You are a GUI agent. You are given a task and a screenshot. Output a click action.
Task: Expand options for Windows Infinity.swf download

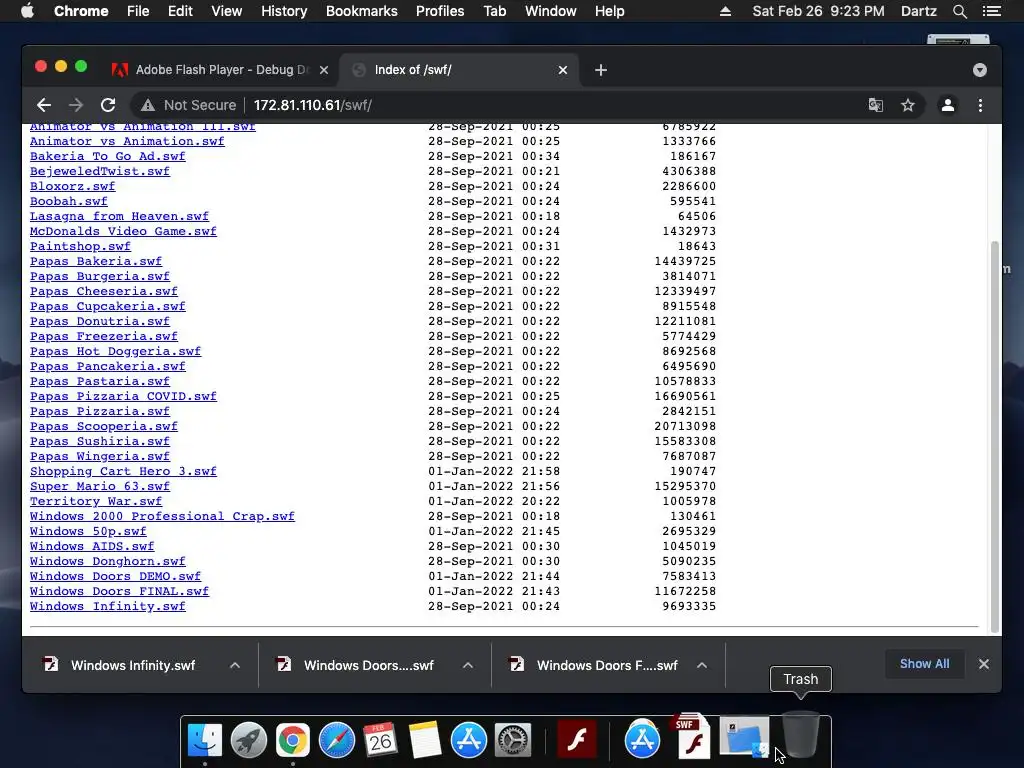(x=235, y=665)
